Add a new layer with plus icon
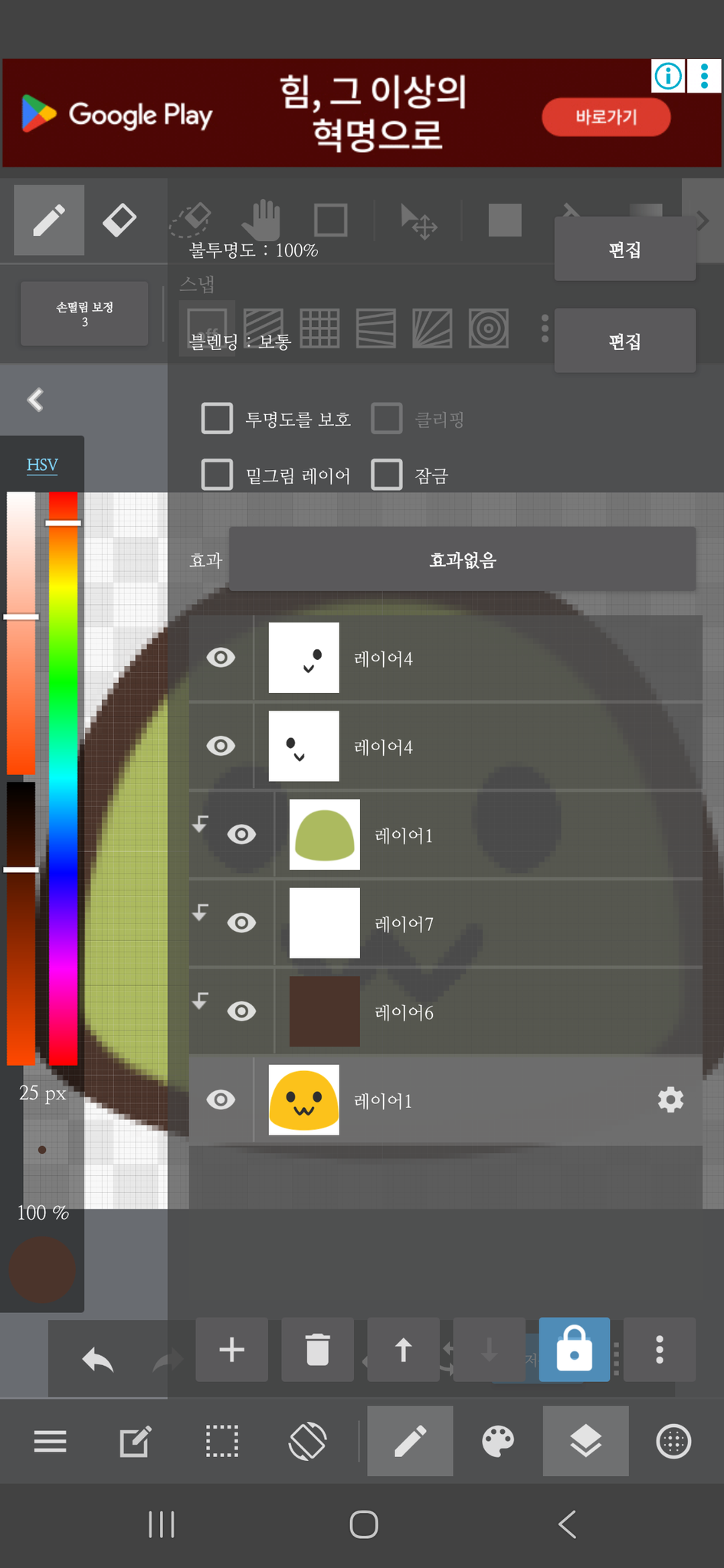 (x=231, y=1349)
